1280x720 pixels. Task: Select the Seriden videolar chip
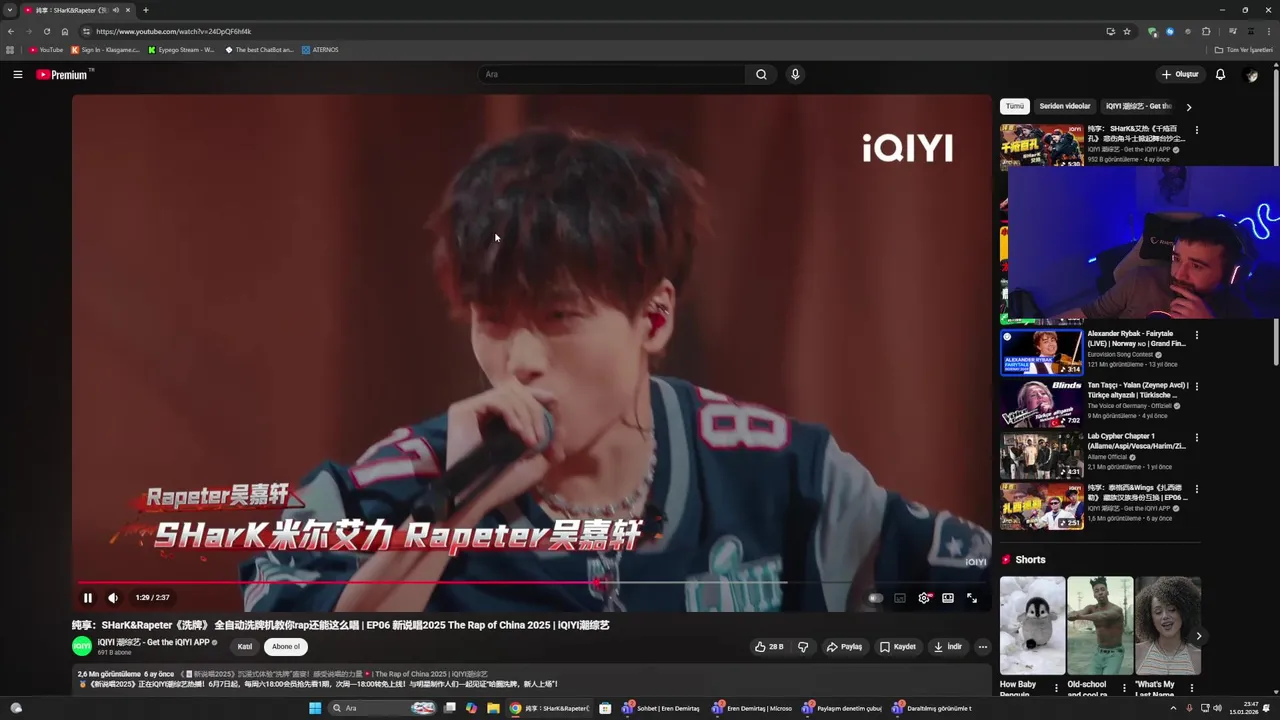(1065, 106)
